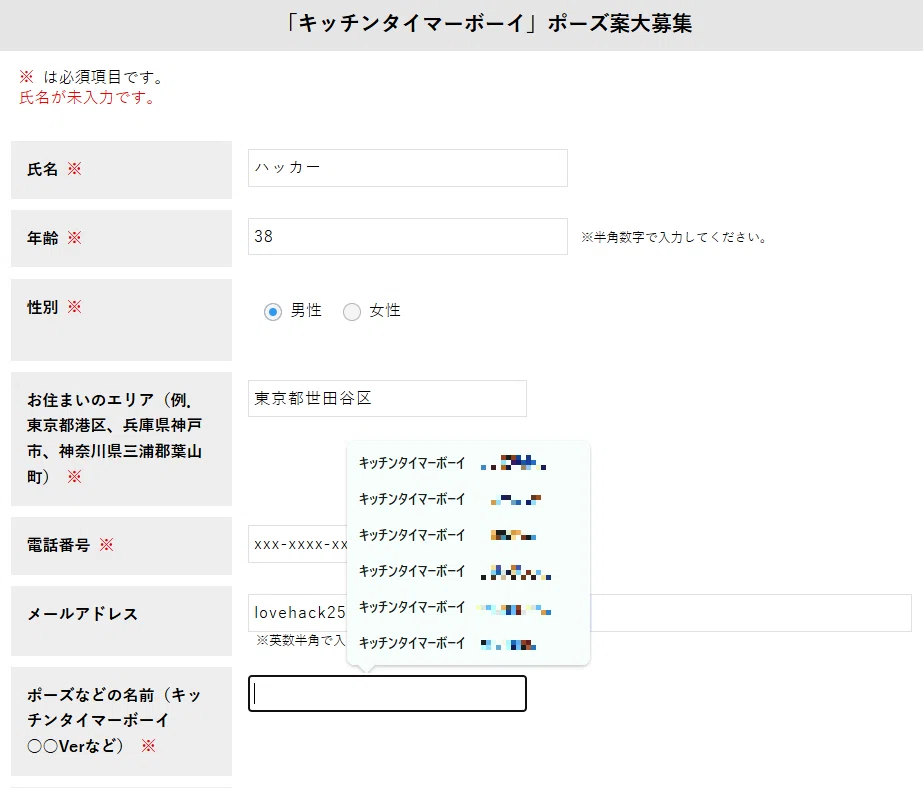Click the ※半角数字で入力してください hint text
This screenshot has width=923, height=788.
tap(674, 237)
